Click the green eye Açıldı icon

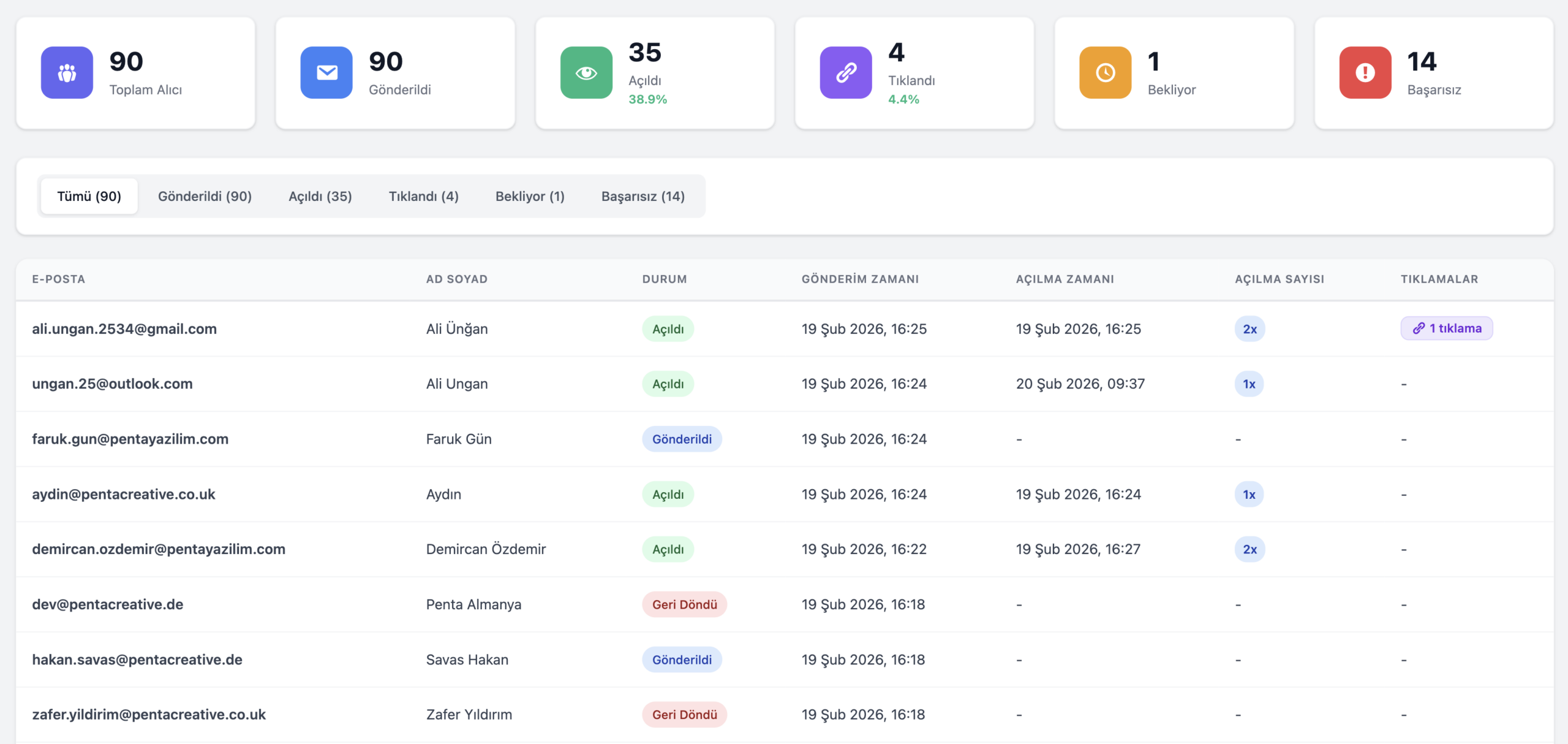586,72
